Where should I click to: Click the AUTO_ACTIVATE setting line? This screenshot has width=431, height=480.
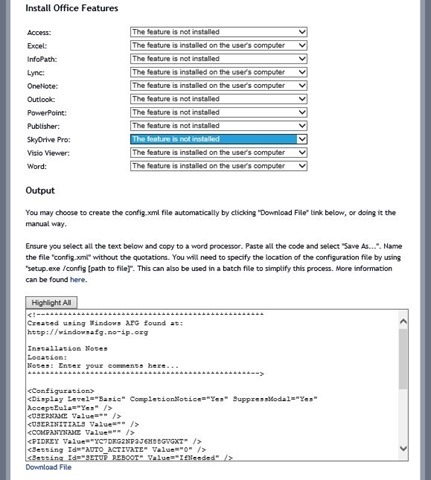click(x=117, y=450)
